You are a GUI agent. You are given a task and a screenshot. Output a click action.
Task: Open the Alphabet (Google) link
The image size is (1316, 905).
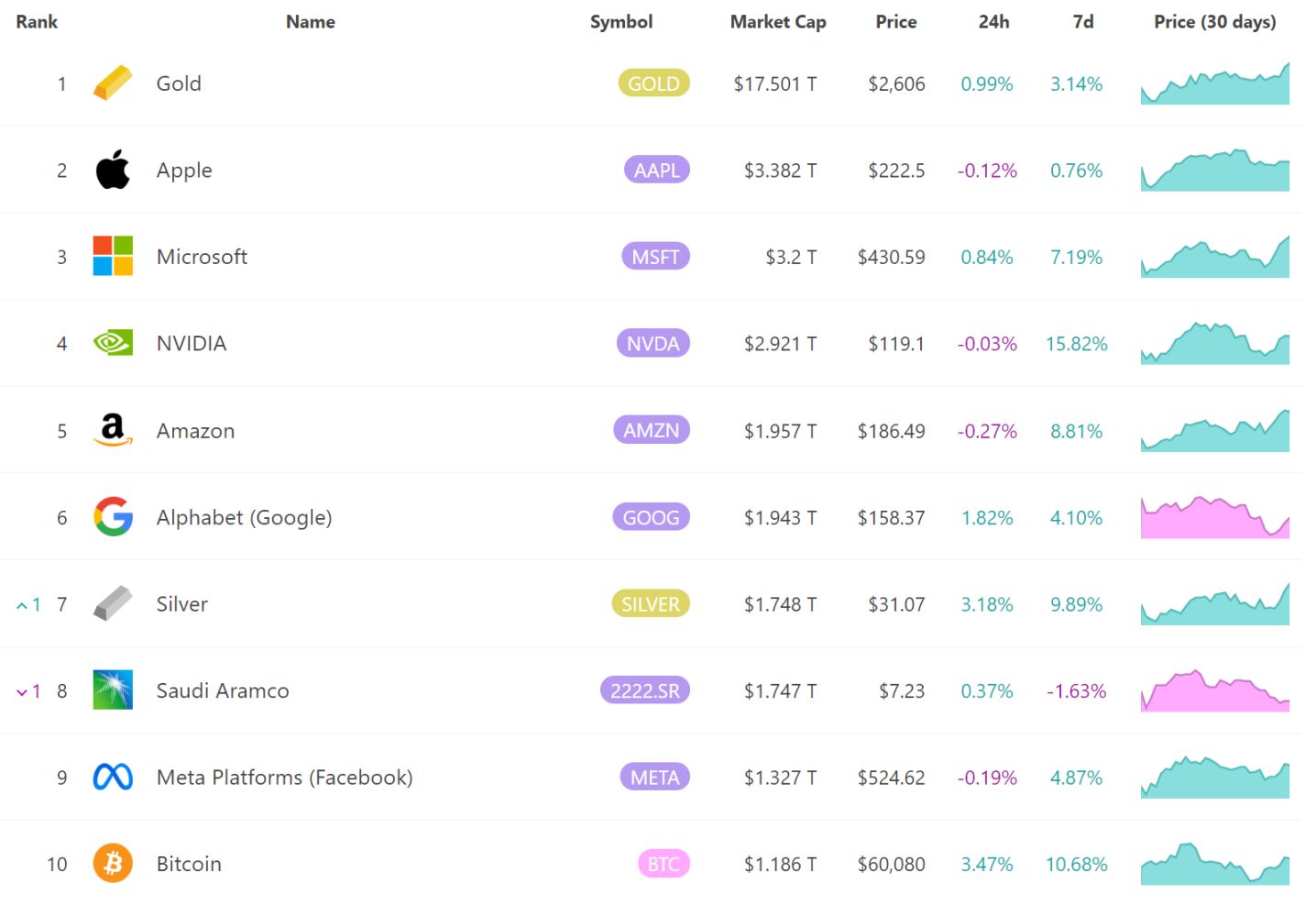click(x=244, y=517)
